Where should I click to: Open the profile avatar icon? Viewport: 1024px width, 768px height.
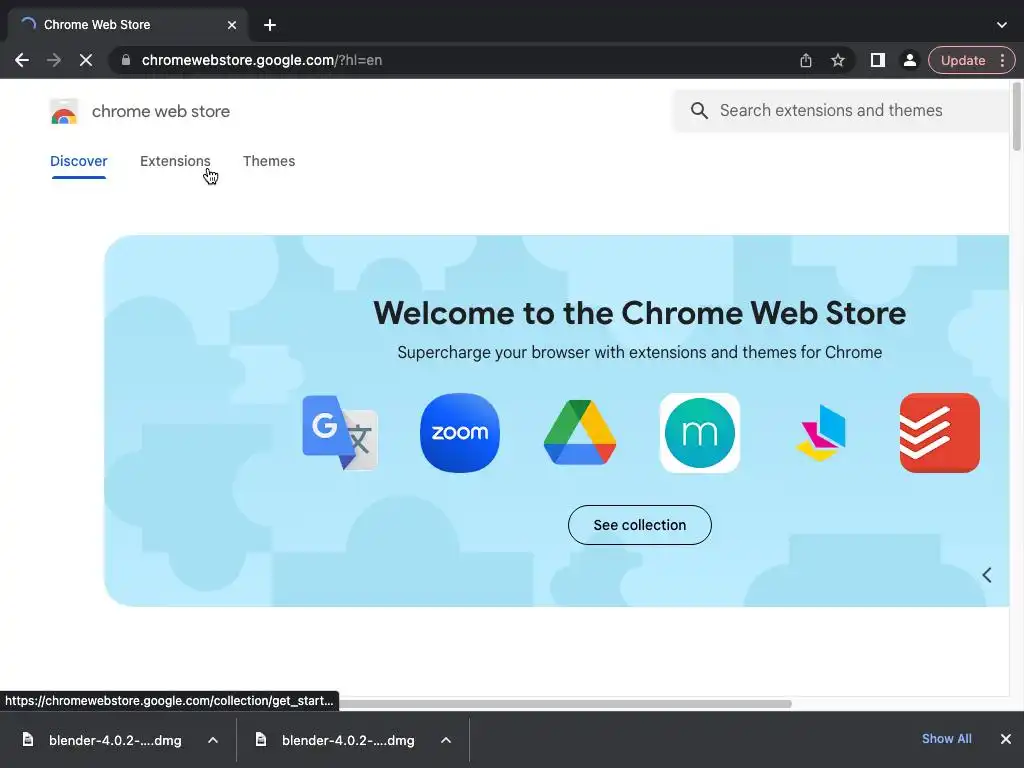909,60
